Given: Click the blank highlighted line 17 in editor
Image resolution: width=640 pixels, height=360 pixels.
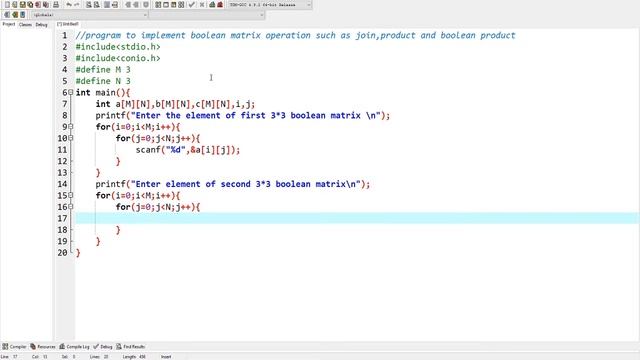Looking at the screenshot, I should tap(357, 218).
